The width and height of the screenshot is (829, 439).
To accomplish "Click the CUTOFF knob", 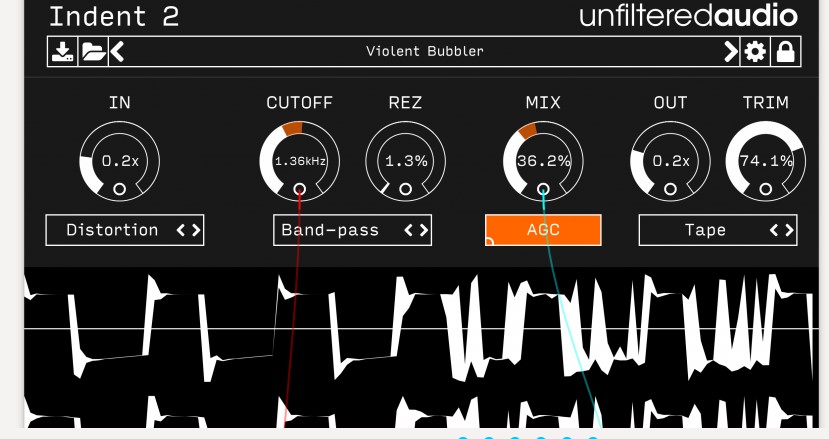I will [299, 161].
